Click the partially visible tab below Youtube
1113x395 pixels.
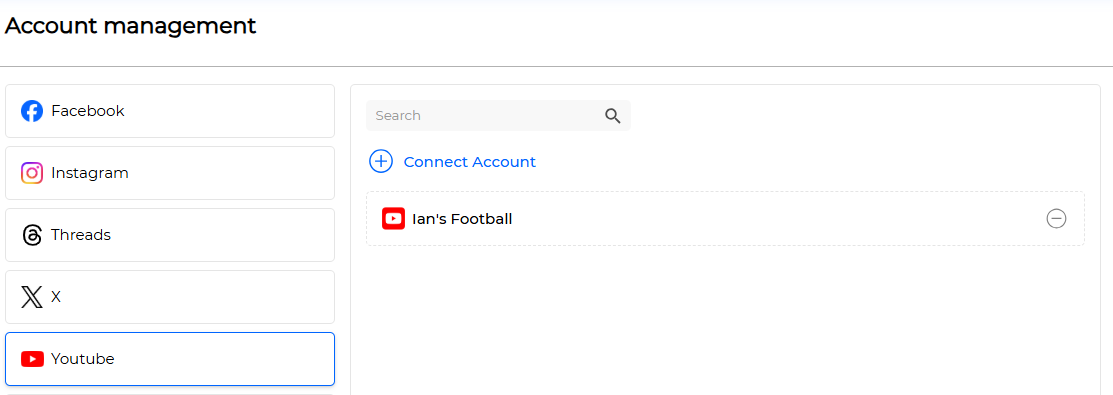(x=170, y=394)
